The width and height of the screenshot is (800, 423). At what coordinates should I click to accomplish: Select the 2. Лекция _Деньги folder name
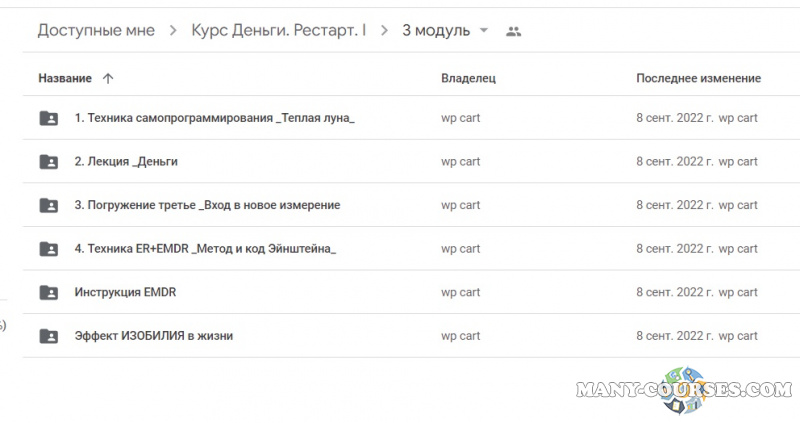(126, 162)
